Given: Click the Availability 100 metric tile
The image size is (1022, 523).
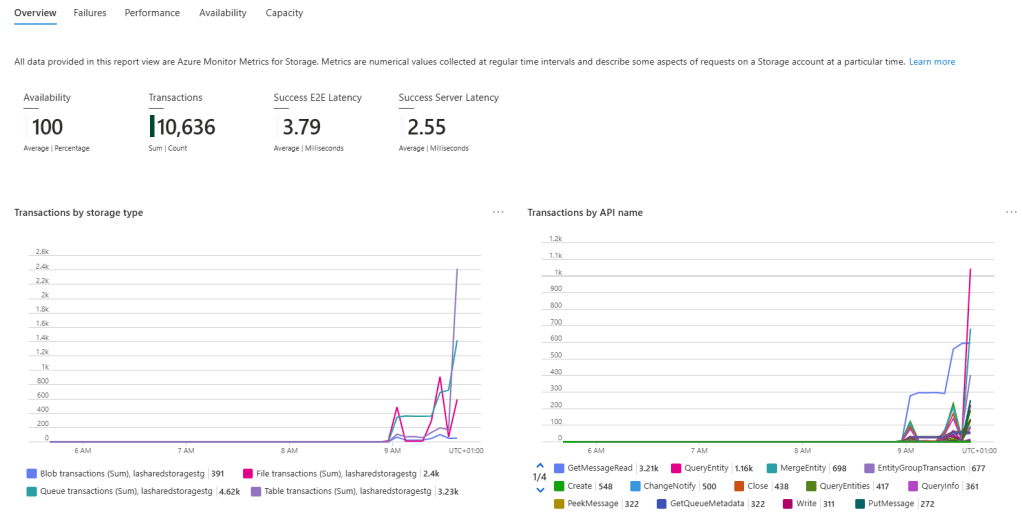Looking at the screenshot, I should coord(56,121).
